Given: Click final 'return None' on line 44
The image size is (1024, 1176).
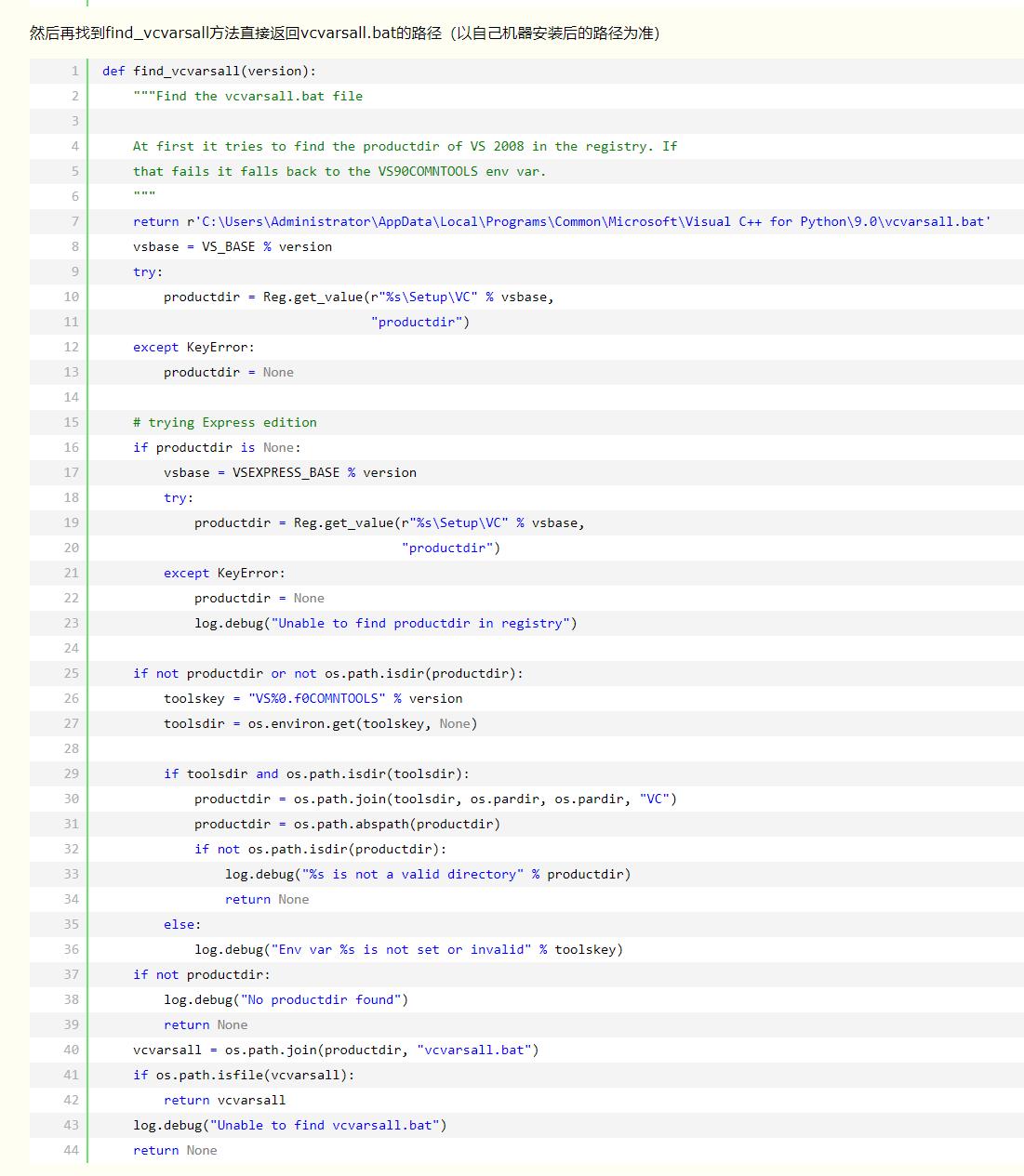Looking at the screenshot, I should coord(175,1150).
